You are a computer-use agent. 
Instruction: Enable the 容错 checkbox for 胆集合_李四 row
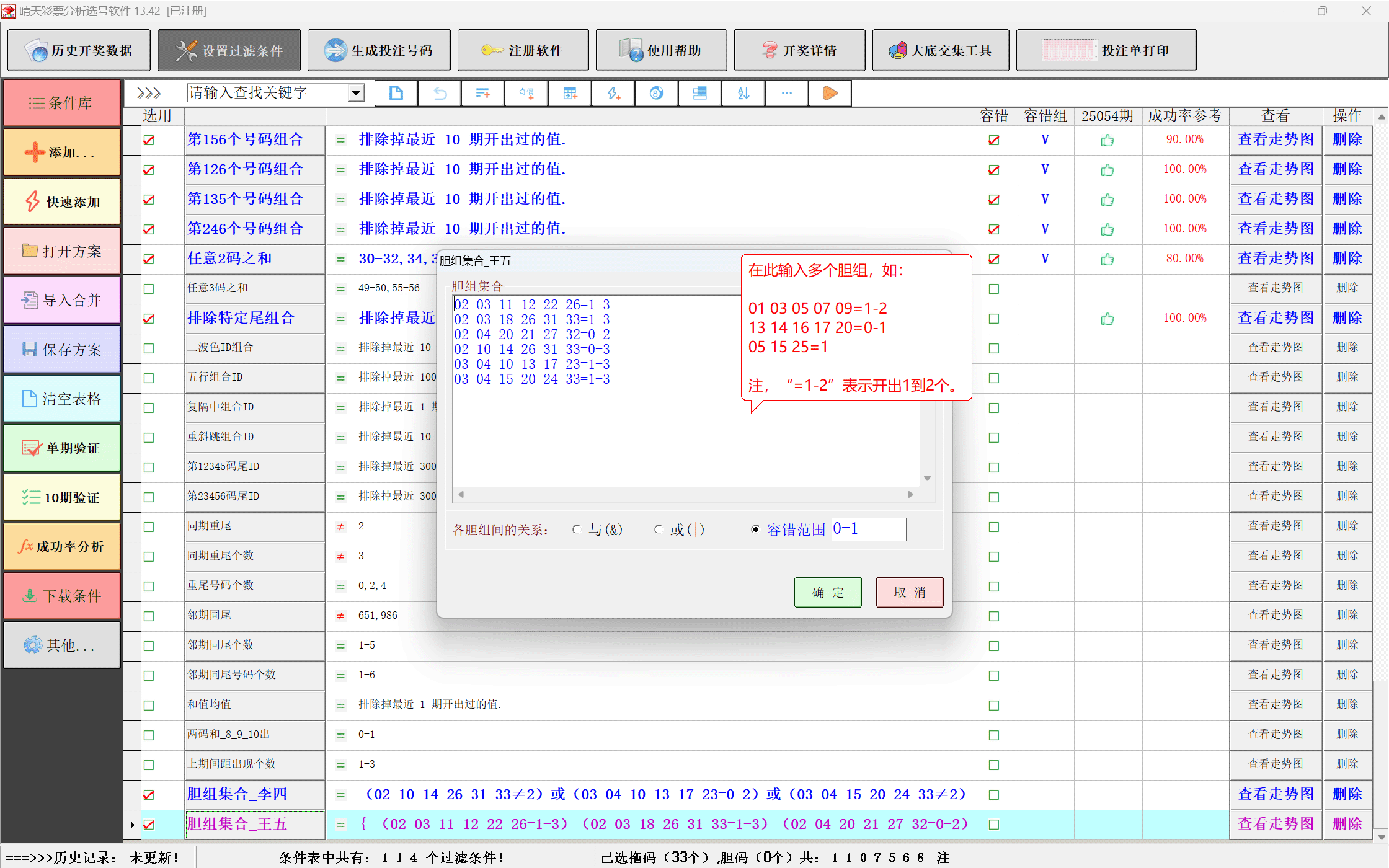click(993, 795)
